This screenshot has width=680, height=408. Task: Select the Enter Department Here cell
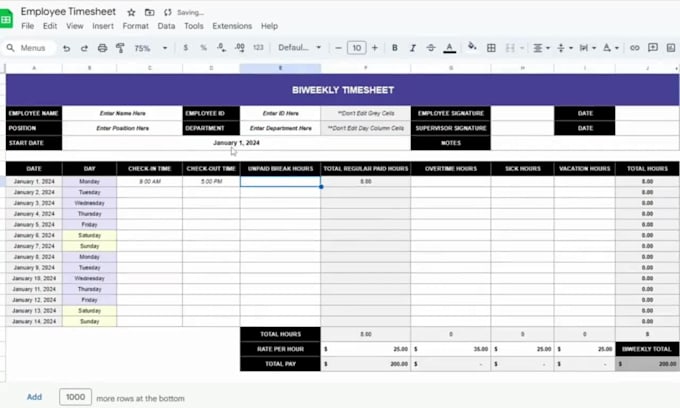280,128
